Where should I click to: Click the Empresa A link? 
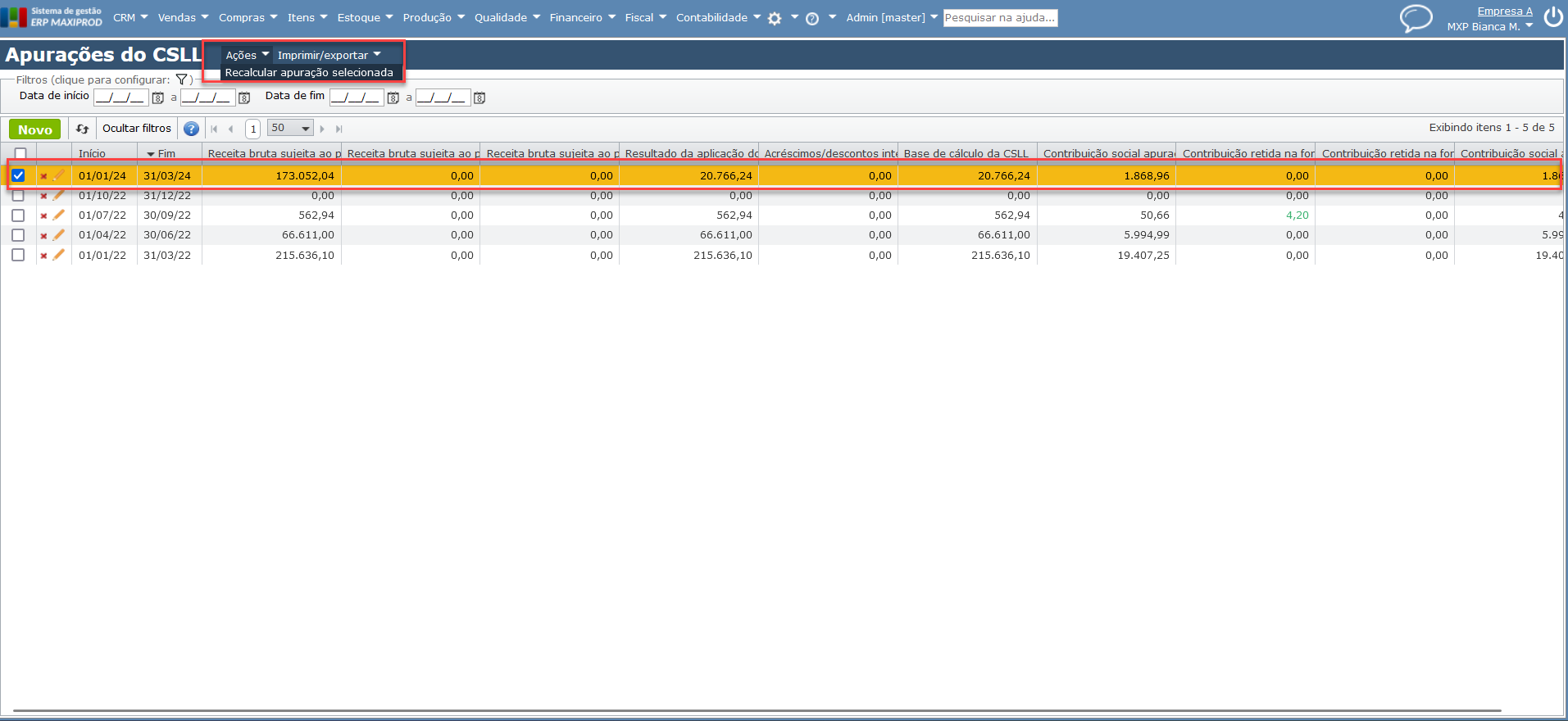tap(1504, 11)
